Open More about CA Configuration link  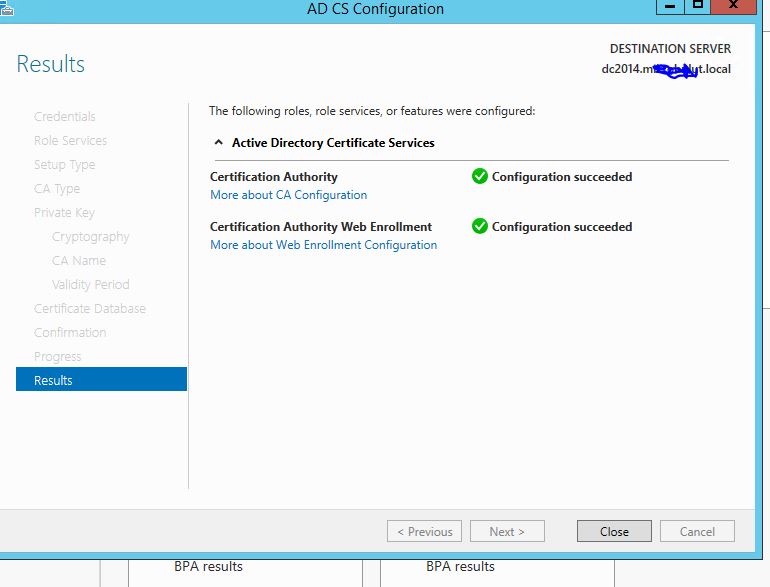(288, 195)
